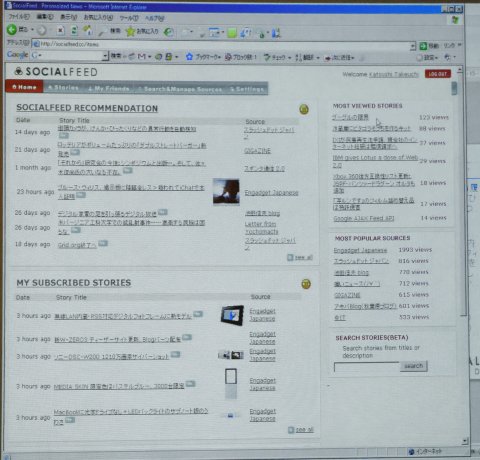Open Engadget Japanese in Most Popular Sources
Screen dimensions: 480x460
click(360, 250)
